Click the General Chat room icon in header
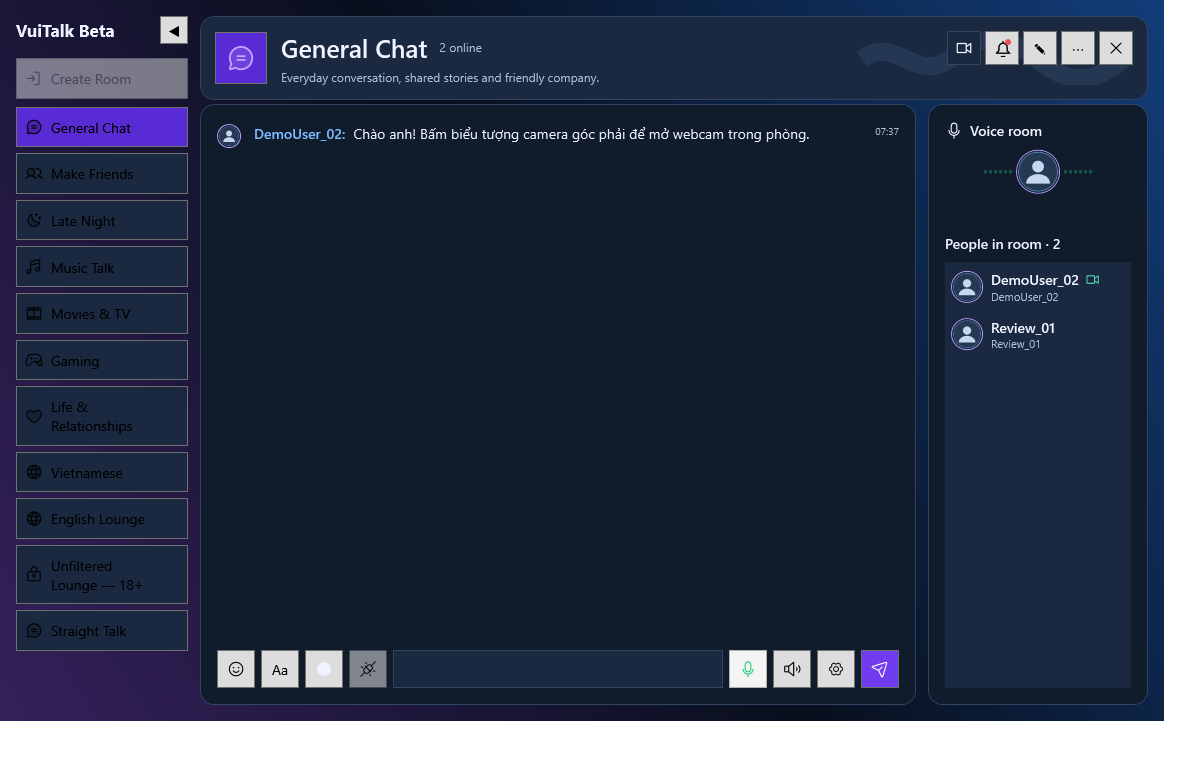Viewport: 1180px width, 760px height. coord(241,58)
